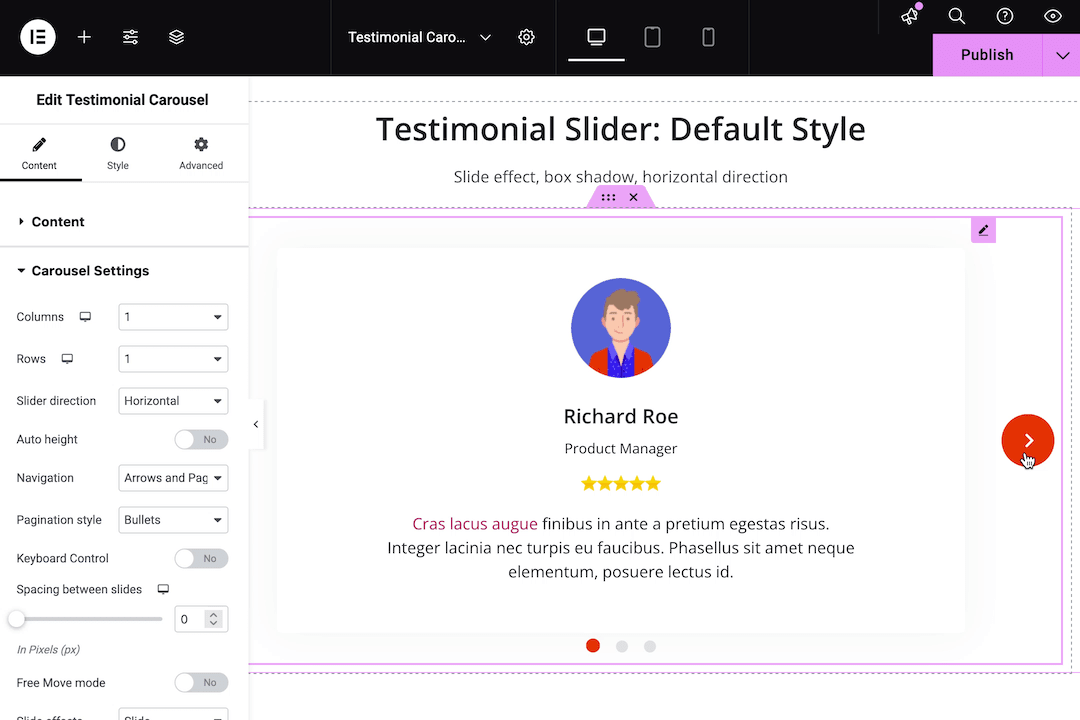Open the Slider direction dropdown
Screen dimensions: 1080x720
coord(173,401)
